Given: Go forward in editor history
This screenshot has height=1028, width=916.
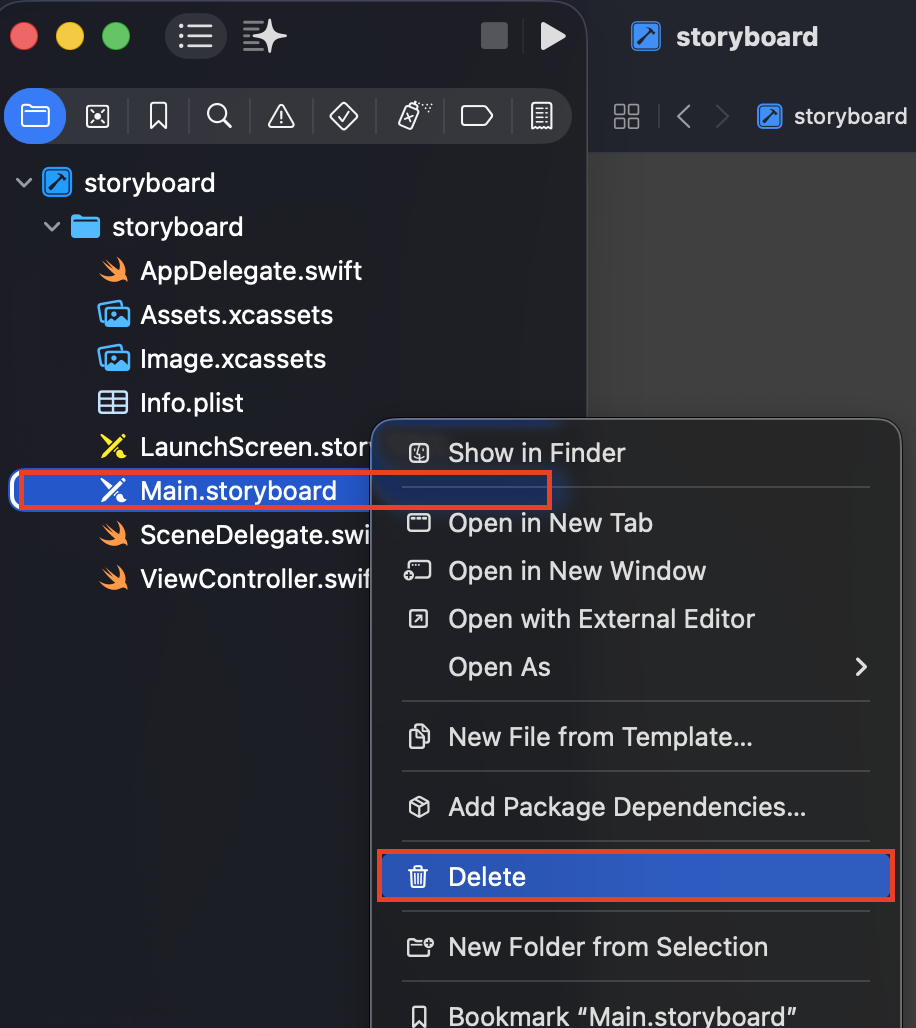Looking at the screenshot, I should pos(722,117).
